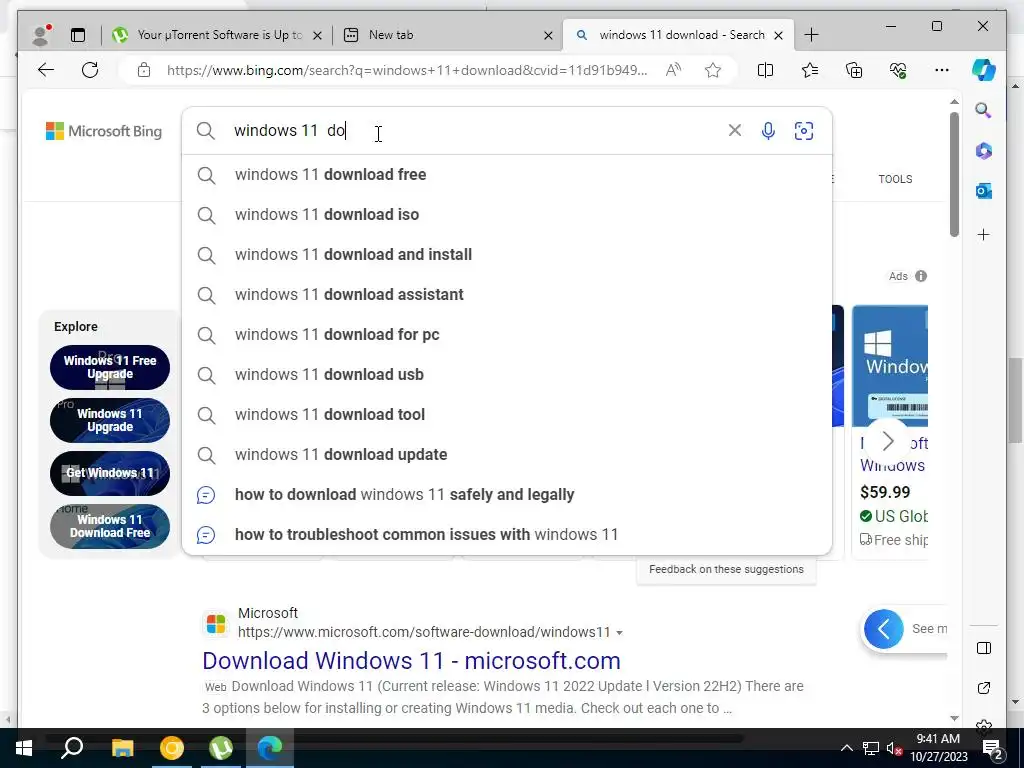Open Browser essentials heart icon
The height and width of the screenshot is (768, 1024).
click(x=898, y=70)
